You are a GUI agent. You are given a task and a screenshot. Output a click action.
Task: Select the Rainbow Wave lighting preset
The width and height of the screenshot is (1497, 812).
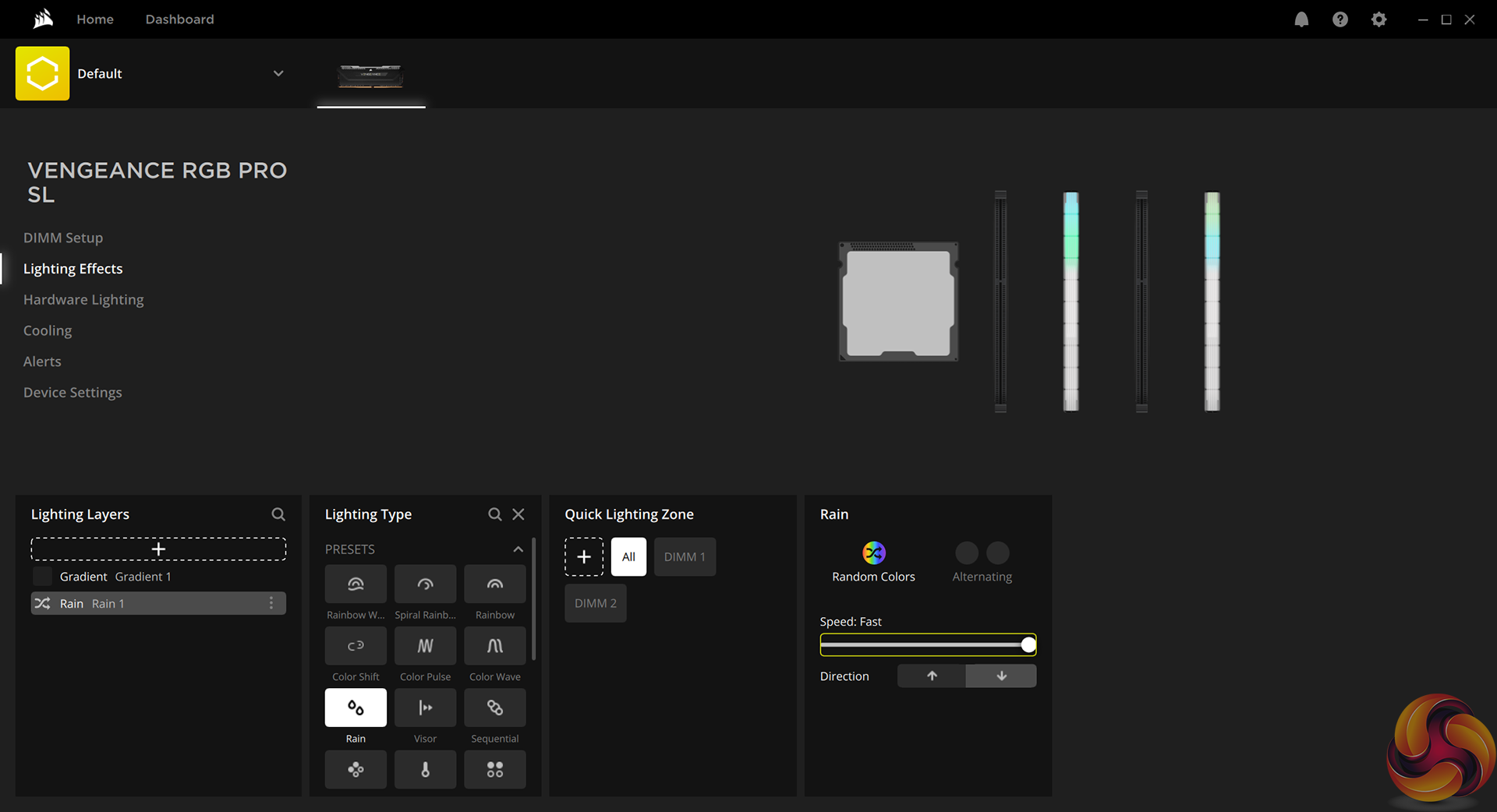[356, 584]
